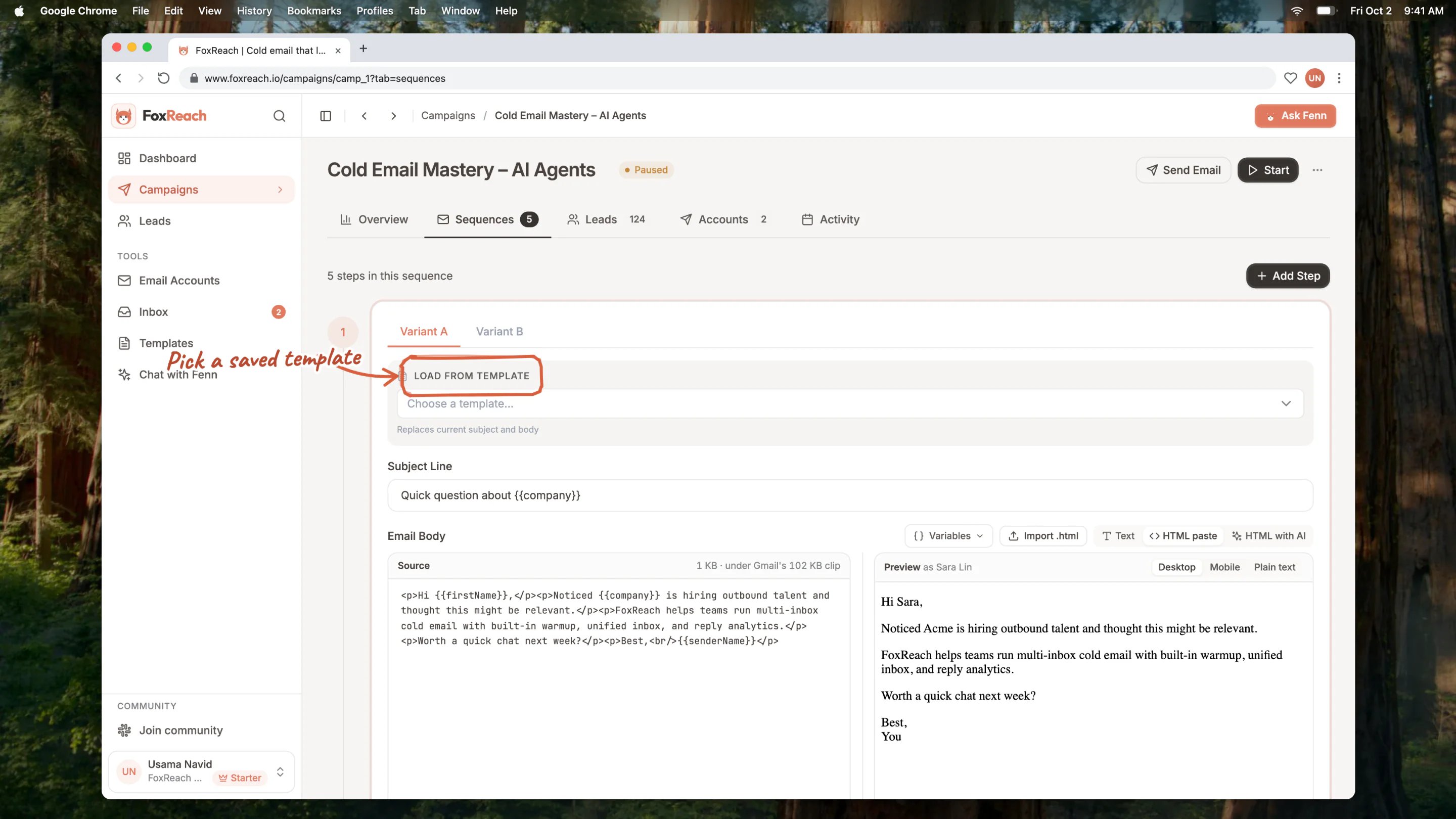Screen dimensions: 1456x819
Task: Close the FoxReach browser tab
Action: [x=338, y=51]
